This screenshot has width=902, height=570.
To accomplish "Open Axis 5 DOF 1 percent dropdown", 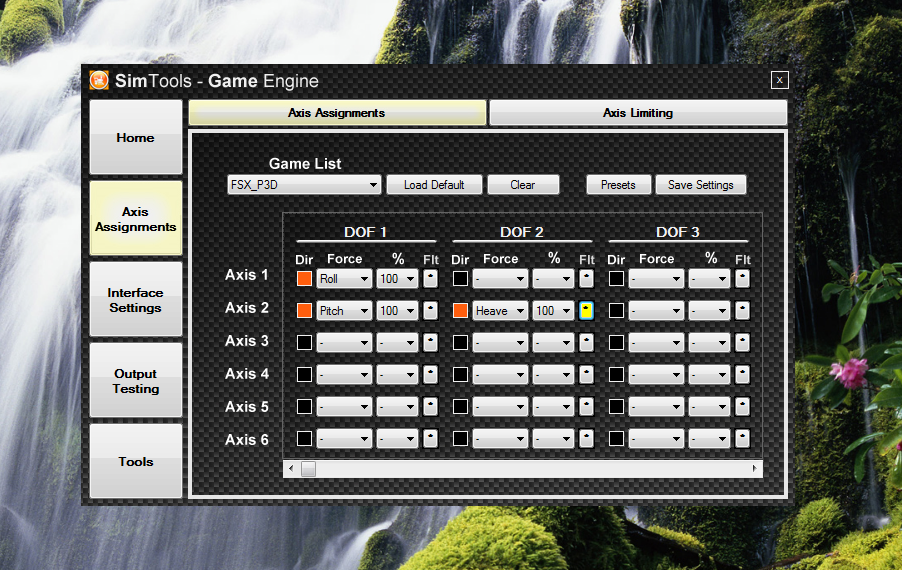I will click(x=398, y=407).
